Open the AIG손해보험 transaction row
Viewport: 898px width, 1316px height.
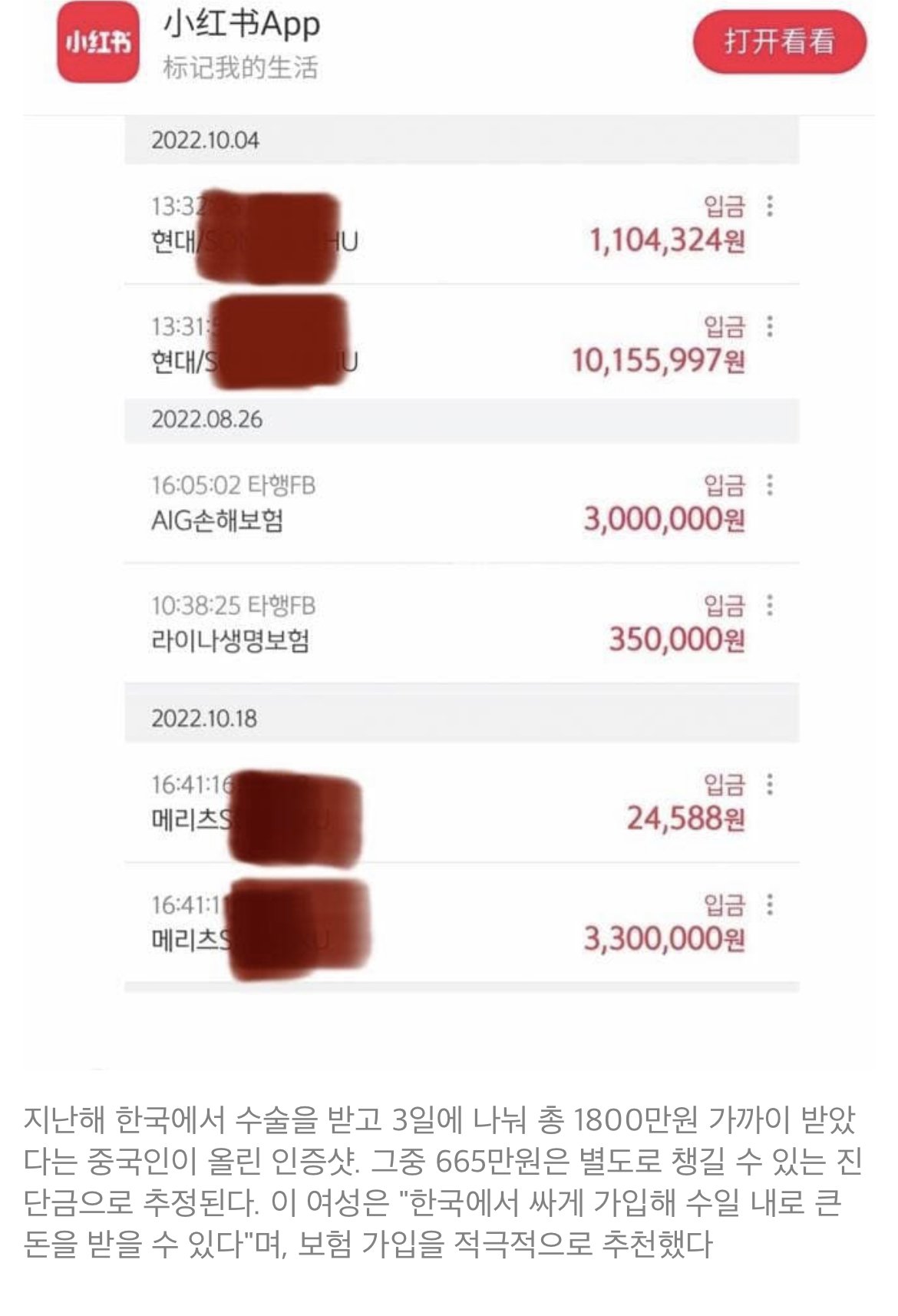coord(462,503)
